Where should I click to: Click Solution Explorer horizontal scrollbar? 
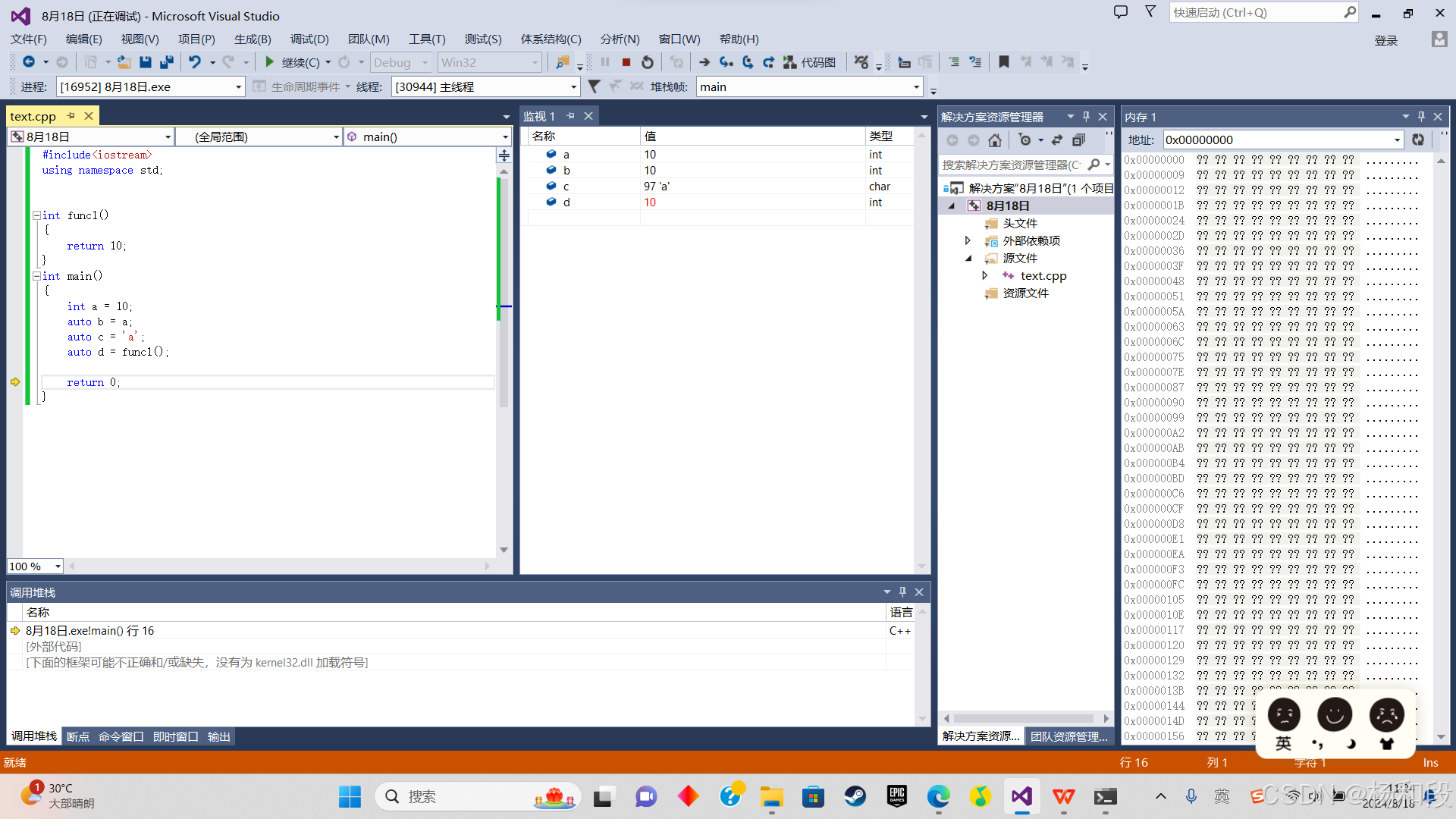tap(1025, 718)
